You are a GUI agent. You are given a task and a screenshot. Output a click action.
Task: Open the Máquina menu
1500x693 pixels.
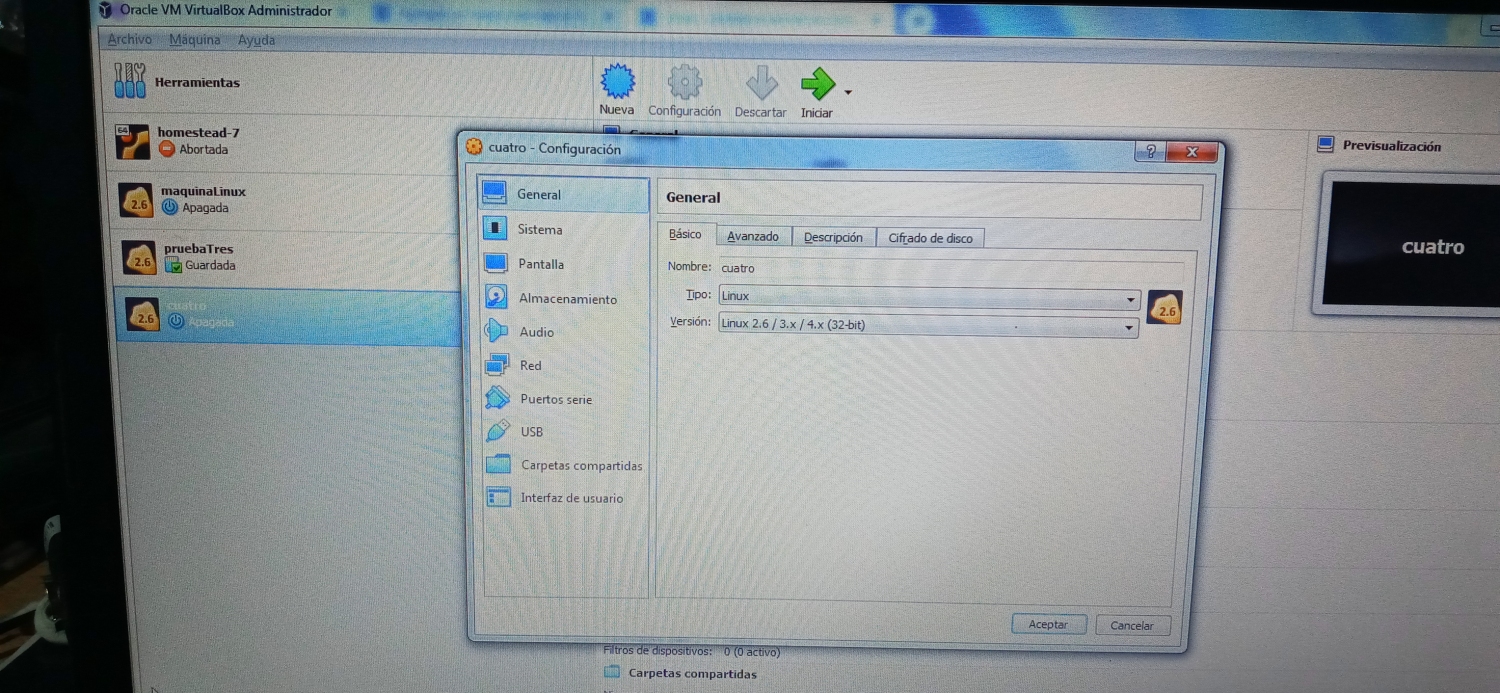click(x=195, y=40)
